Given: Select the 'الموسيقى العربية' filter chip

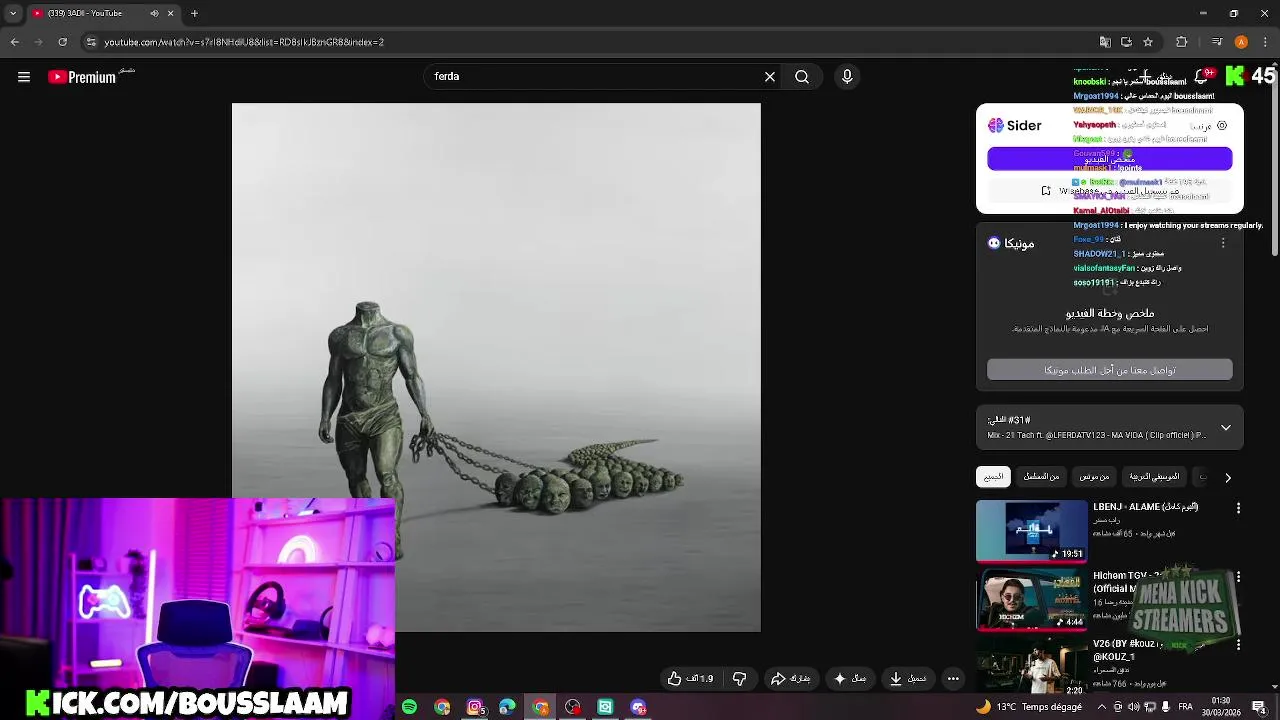Looking at the screenshot, I should click(1154, 477).
